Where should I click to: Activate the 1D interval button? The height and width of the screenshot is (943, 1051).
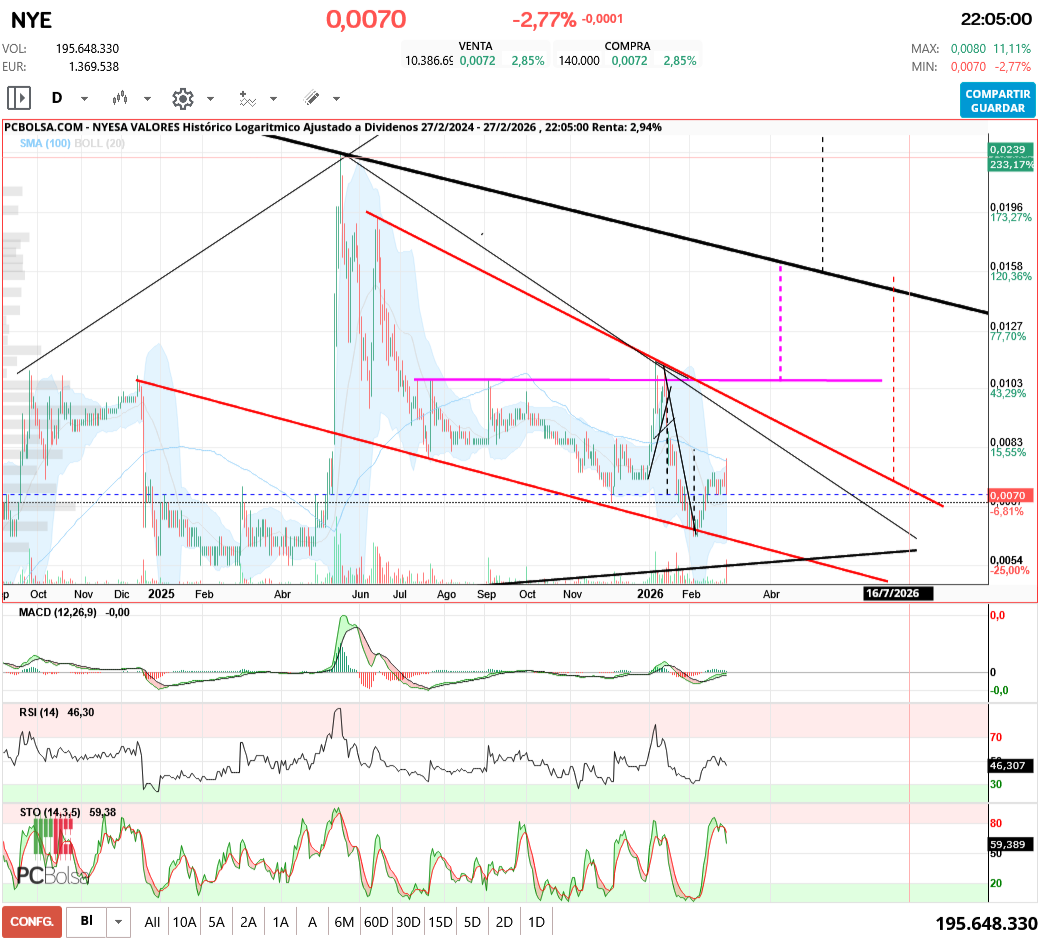click(536, 921)
